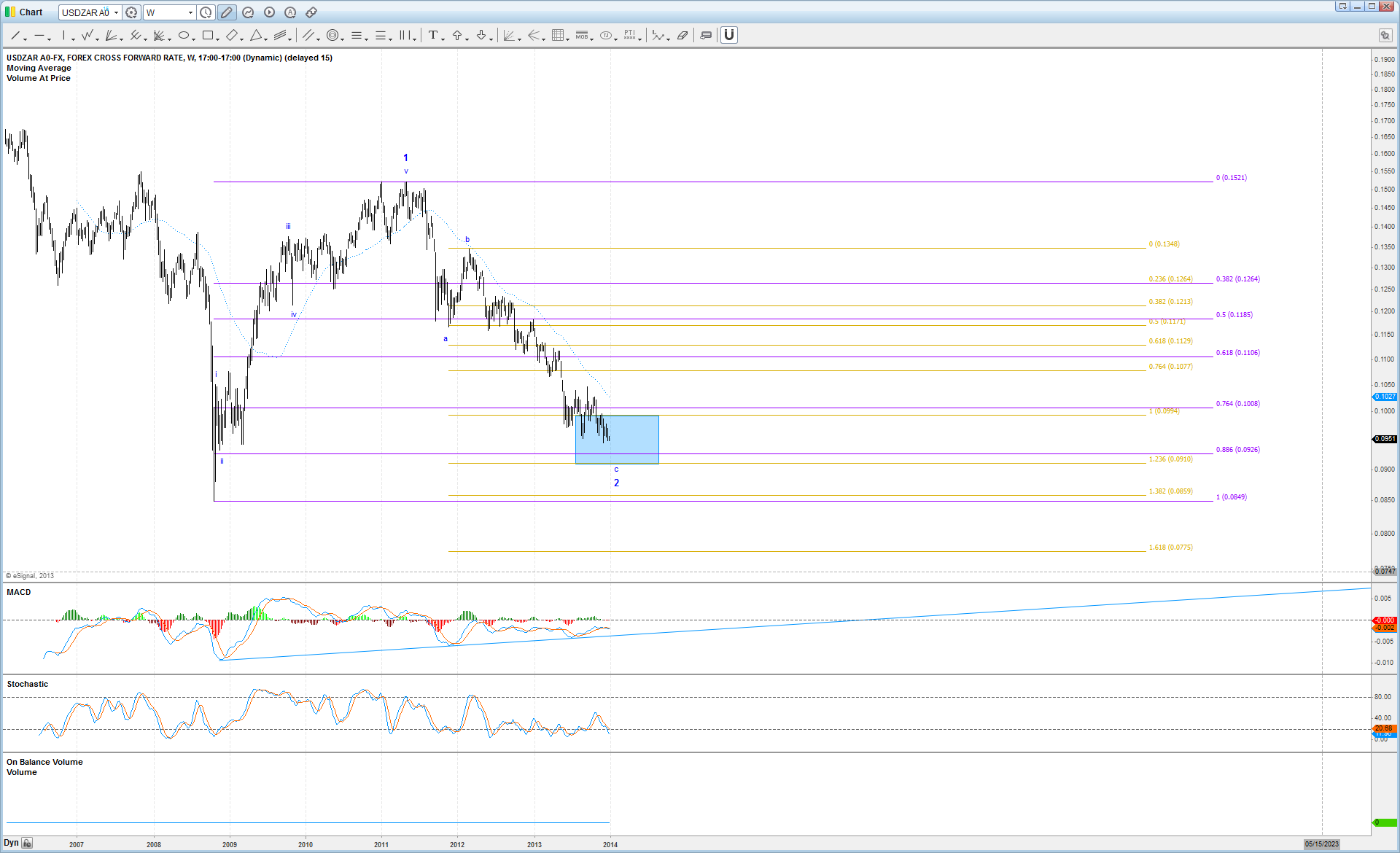The width and height of the screenshot is (1400, 853).
Task: Select the Elliott wave zigzag tool
Action: pos(87,35)
